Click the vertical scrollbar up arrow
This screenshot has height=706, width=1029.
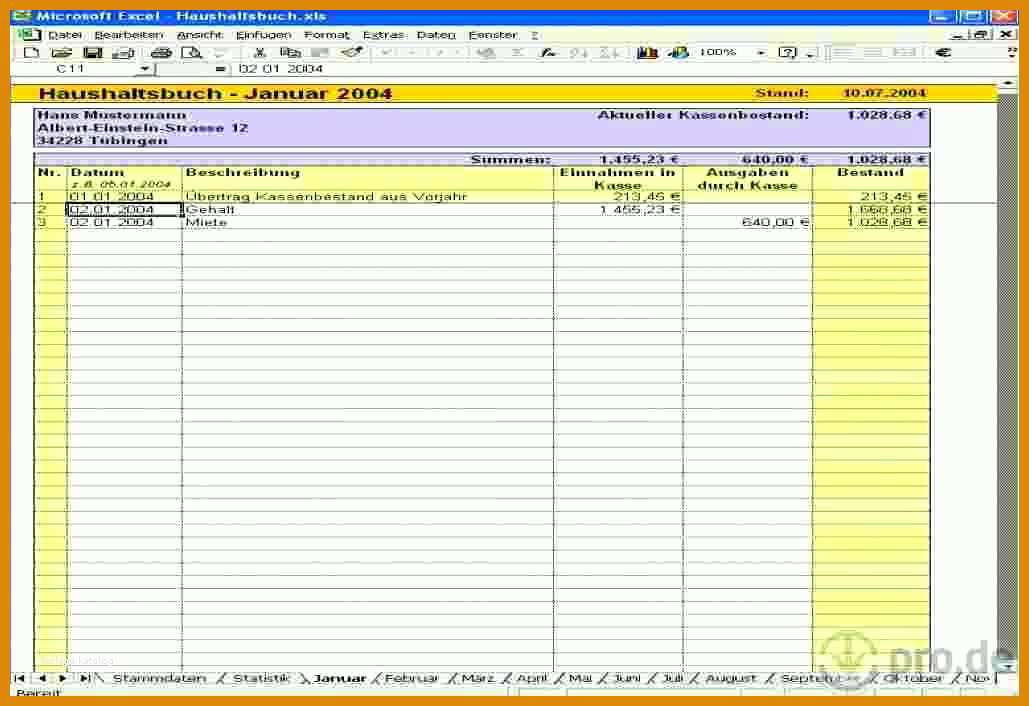(1009, 84)
